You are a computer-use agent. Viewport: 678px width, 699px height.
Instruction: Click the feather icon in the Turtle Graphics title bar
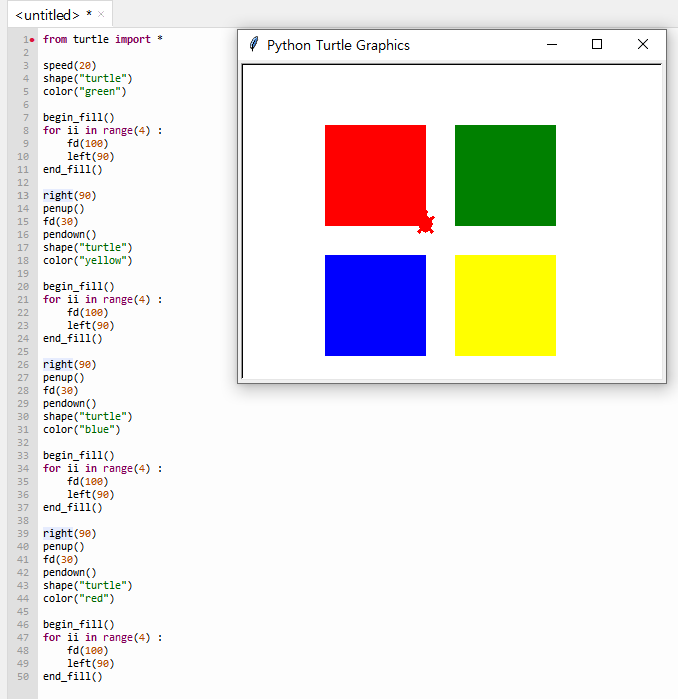point(254,44)
